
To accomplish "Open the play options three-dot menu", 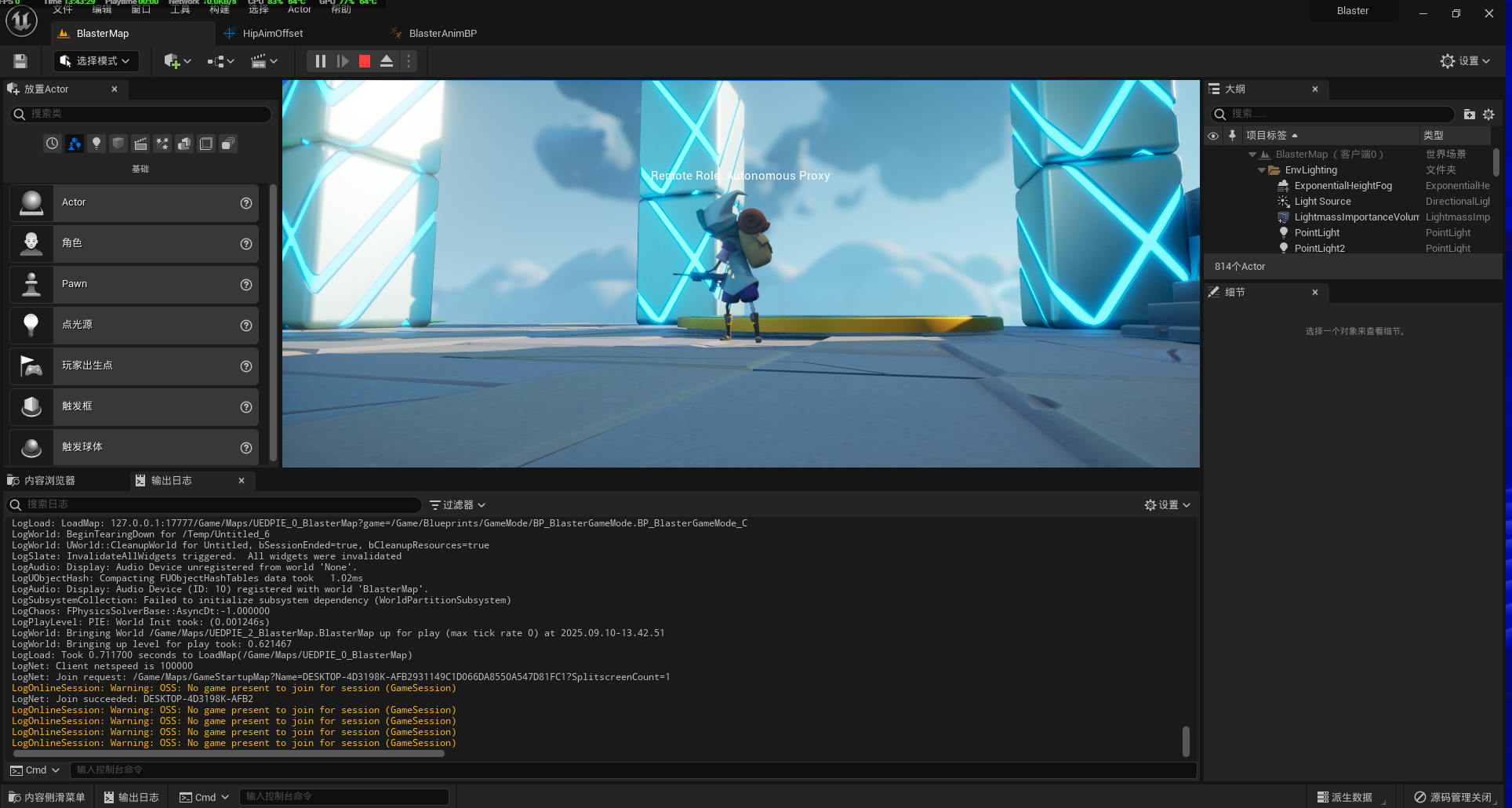I will (x=409, y=61).
